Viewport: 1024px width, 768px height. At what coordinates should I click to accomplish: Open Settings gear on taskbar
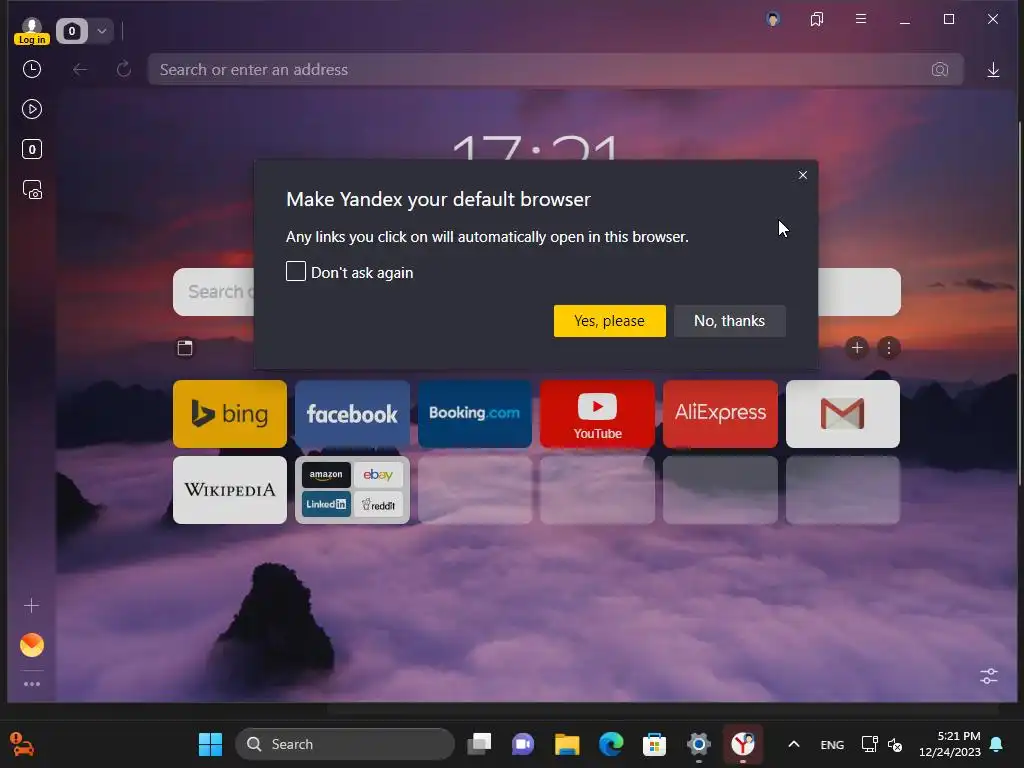[x=698, y=744]
